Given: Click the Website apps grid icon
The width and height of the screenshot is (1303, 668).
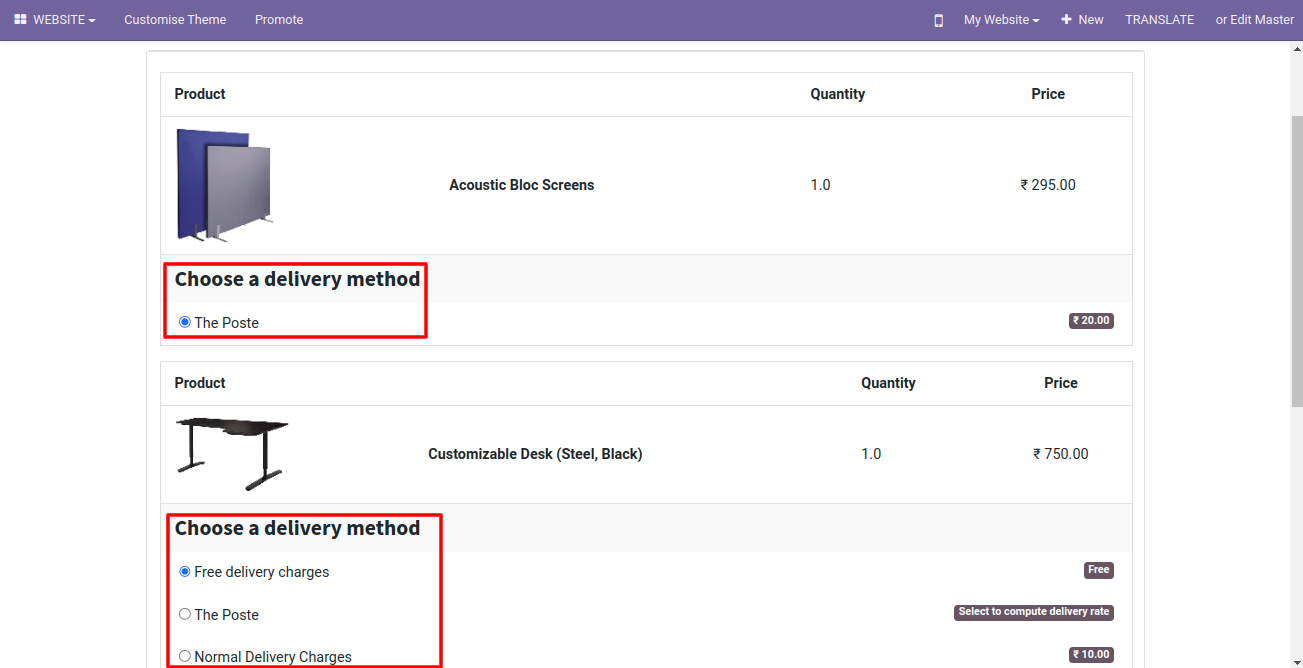Looking at the screenshot, I should pos(20,20).
